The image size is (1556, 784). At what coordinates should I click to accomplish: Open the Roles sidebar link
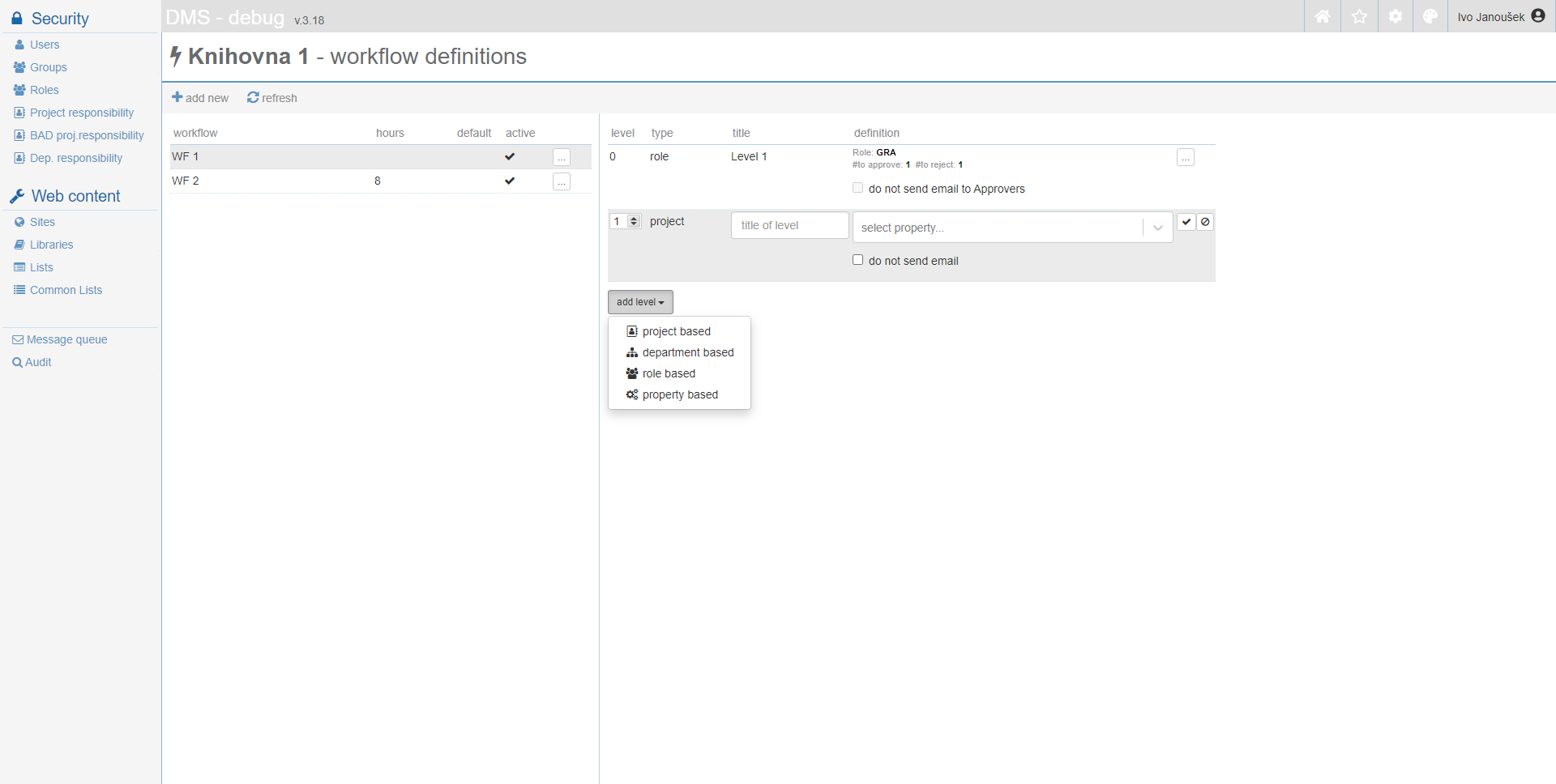(x=45, y=90)
